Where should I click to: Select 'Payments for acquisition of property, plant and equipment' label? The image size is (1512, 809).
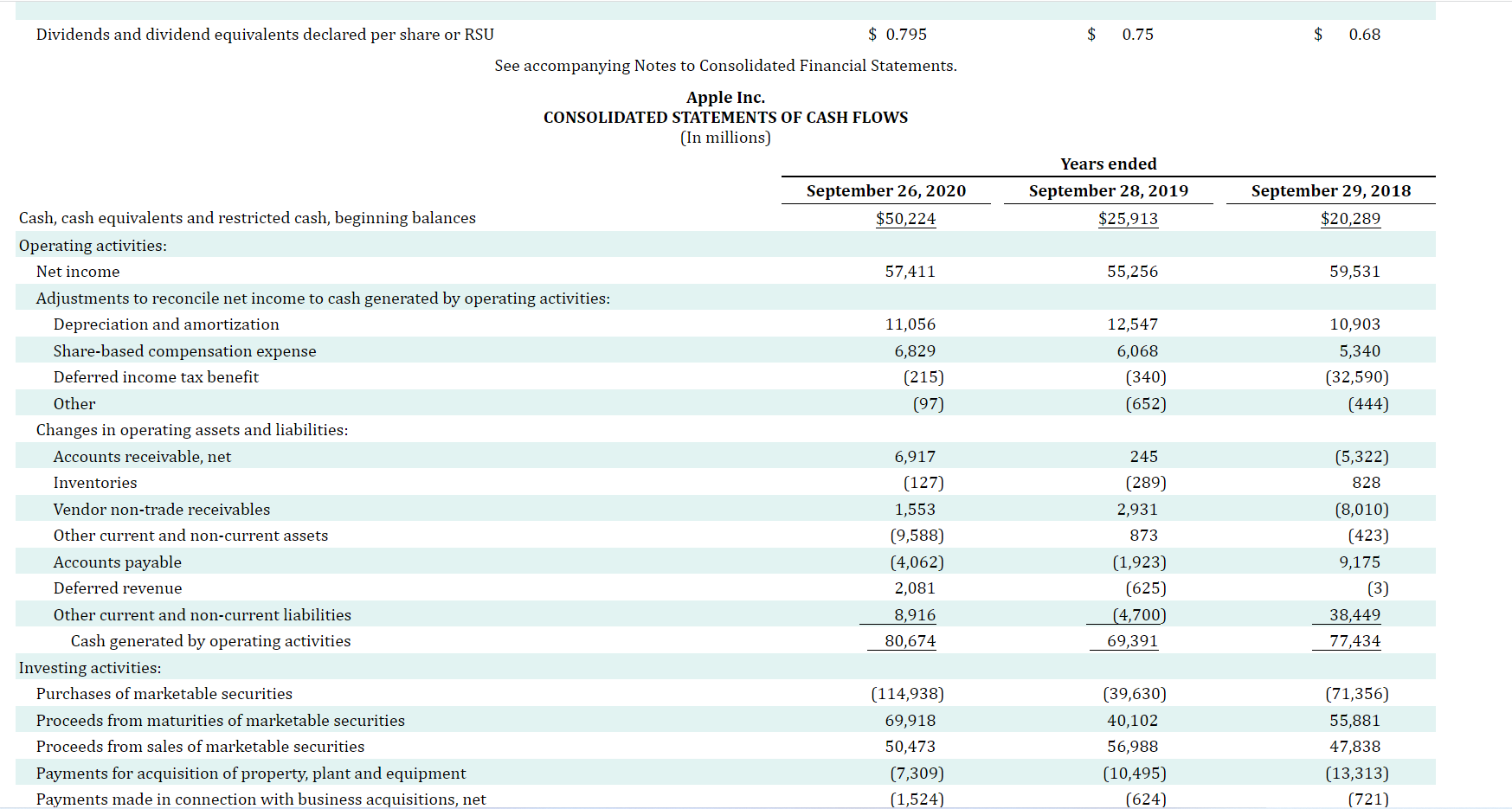pos(250,774)
